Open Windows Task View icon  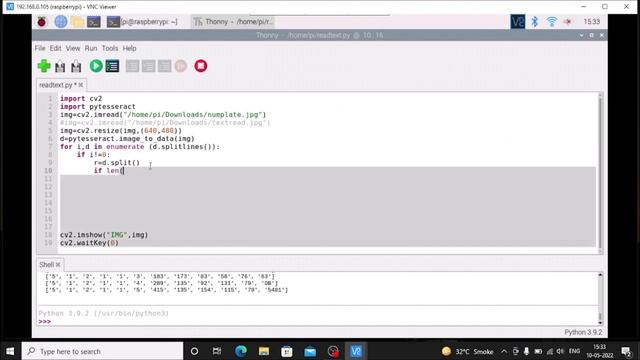coord(217,351)
